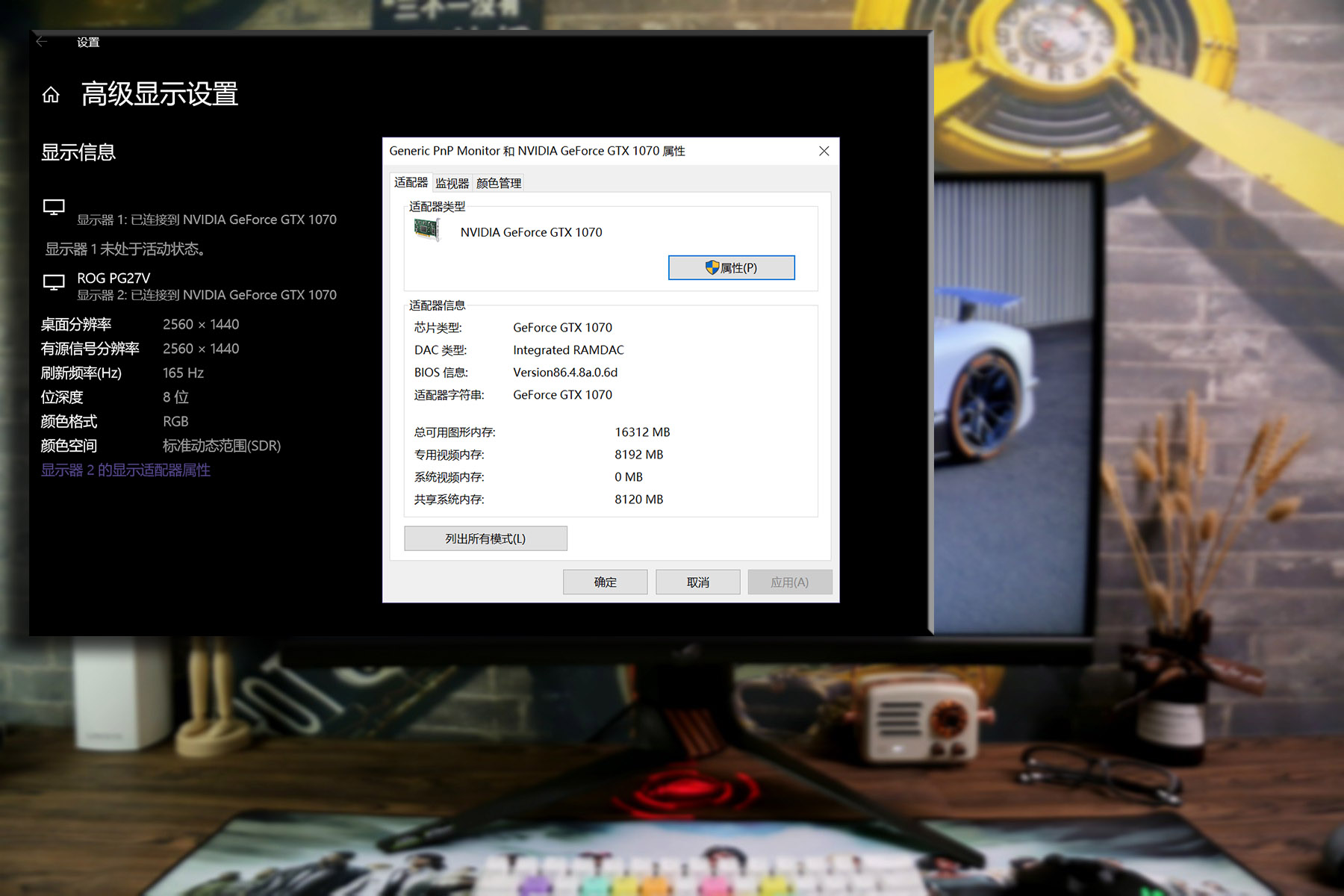Select the 显示器 1: 已连接到 NVIDIA text
The height and width of the screenshot is (896, 1344).
pyautogui.click(x=207, y=220)
